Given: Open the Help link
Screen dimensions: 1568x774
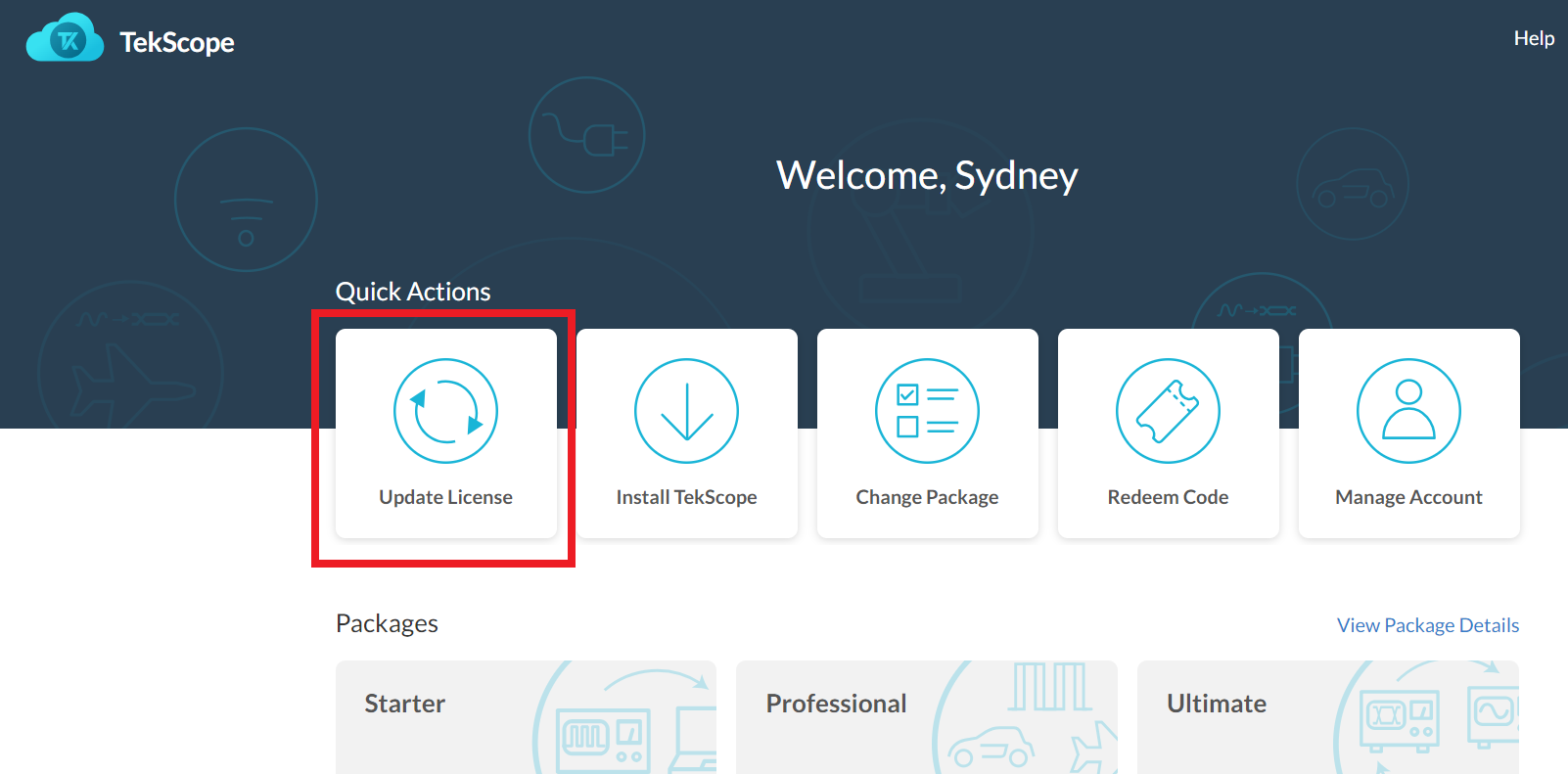Looking at the screenshot, I should pos(1533,38).
